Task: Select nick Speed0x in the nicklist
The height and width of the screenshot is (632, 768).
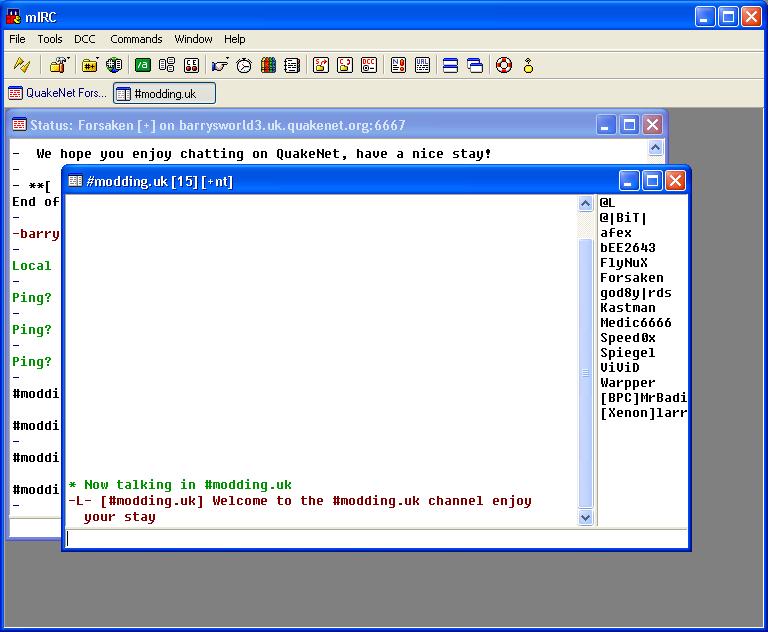Action: (x=627, y=338)
